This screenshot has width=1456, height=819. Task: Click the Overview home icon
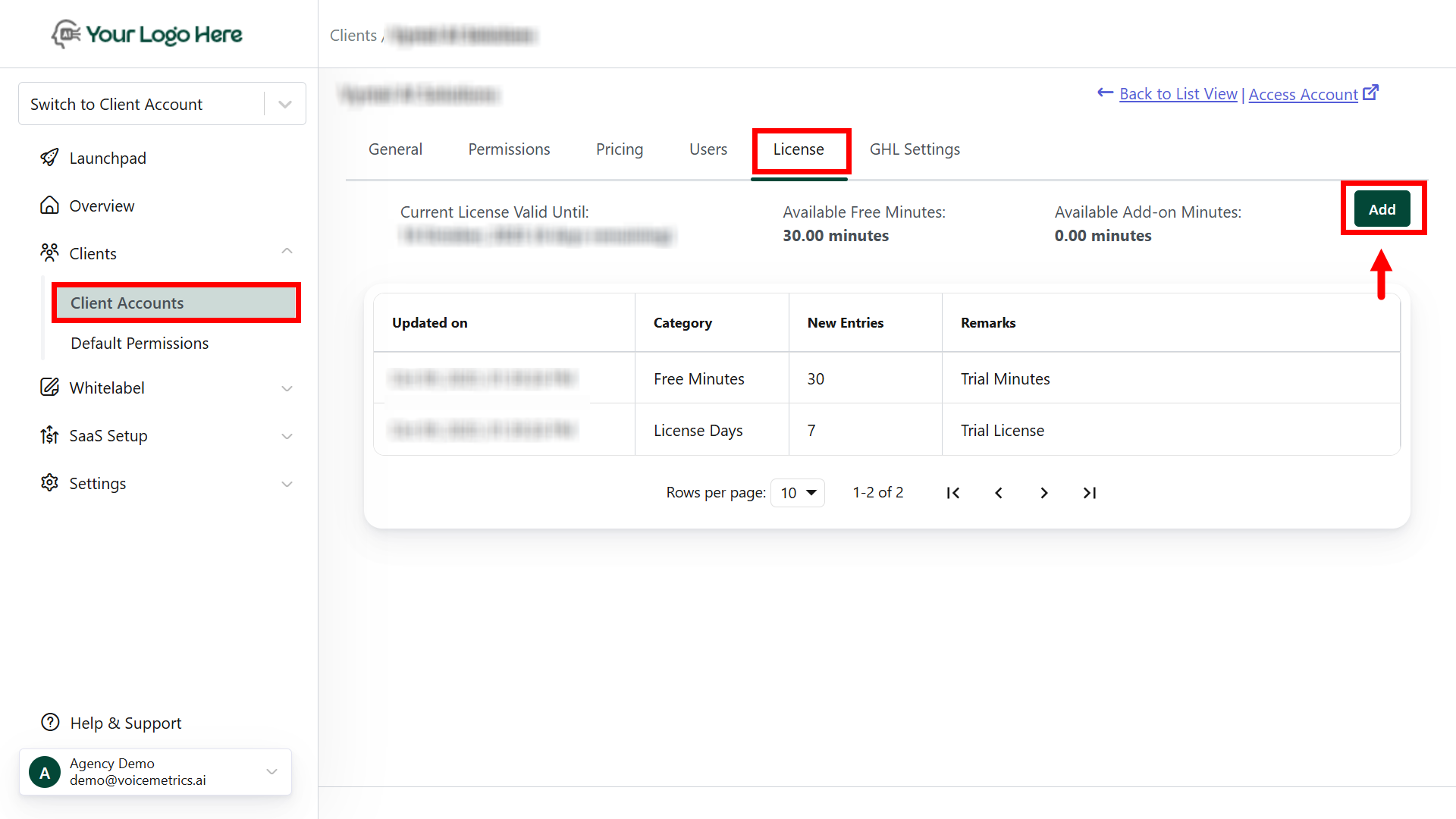click(x=49, y=206)
